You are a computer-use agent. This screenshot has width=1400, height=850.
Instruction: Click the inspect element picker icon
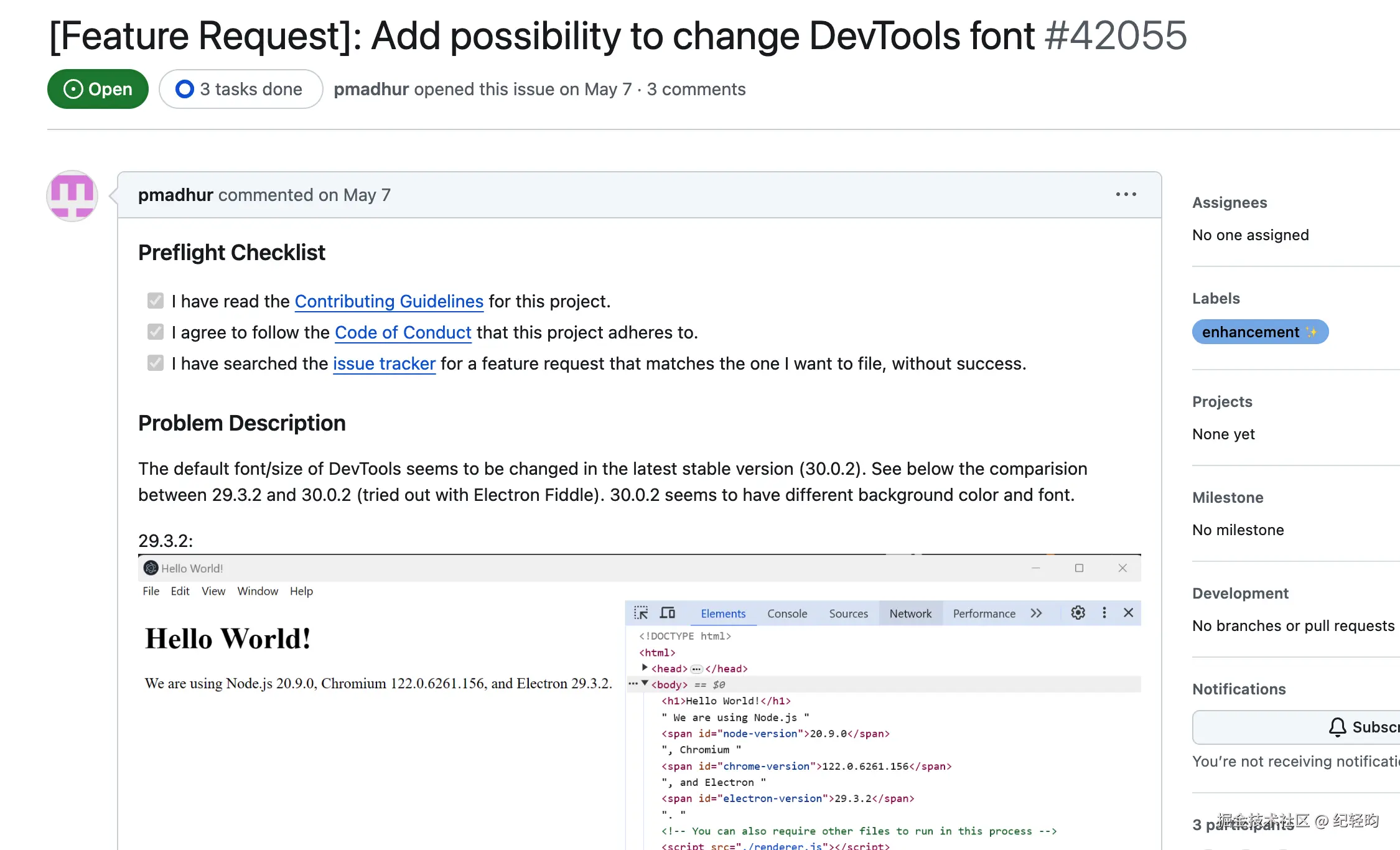click(641, 613)
